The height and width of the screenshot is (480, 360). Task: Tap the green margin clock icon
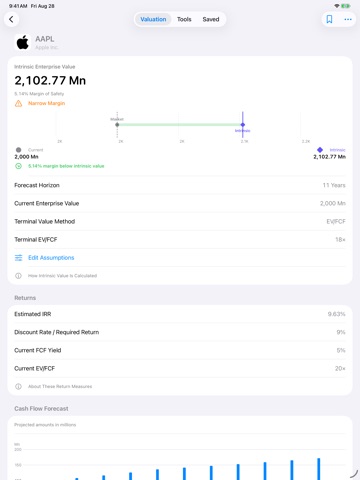pyautogui.click(x=19, y=166)
